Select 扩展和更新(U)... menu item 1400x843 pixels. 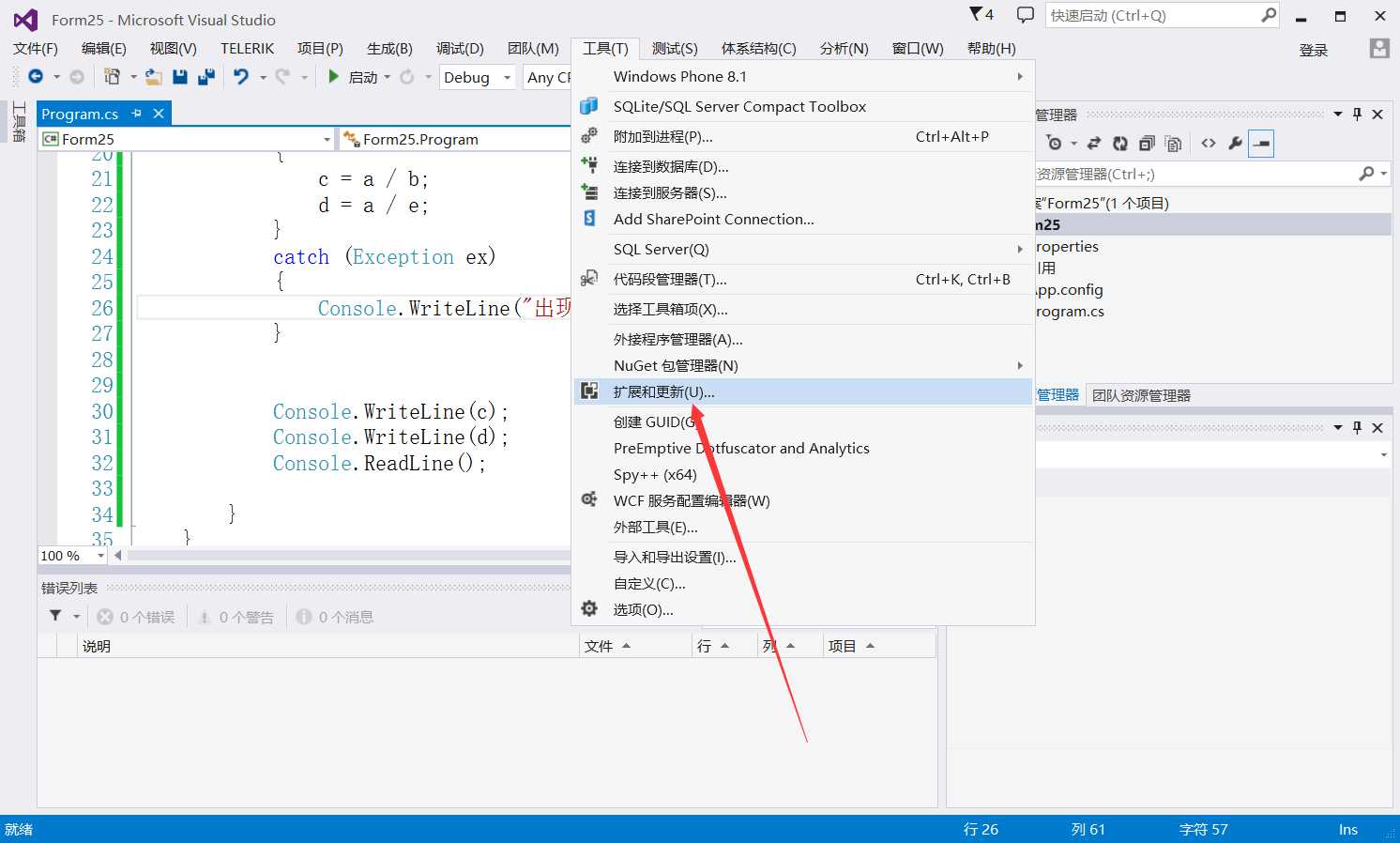803,391
